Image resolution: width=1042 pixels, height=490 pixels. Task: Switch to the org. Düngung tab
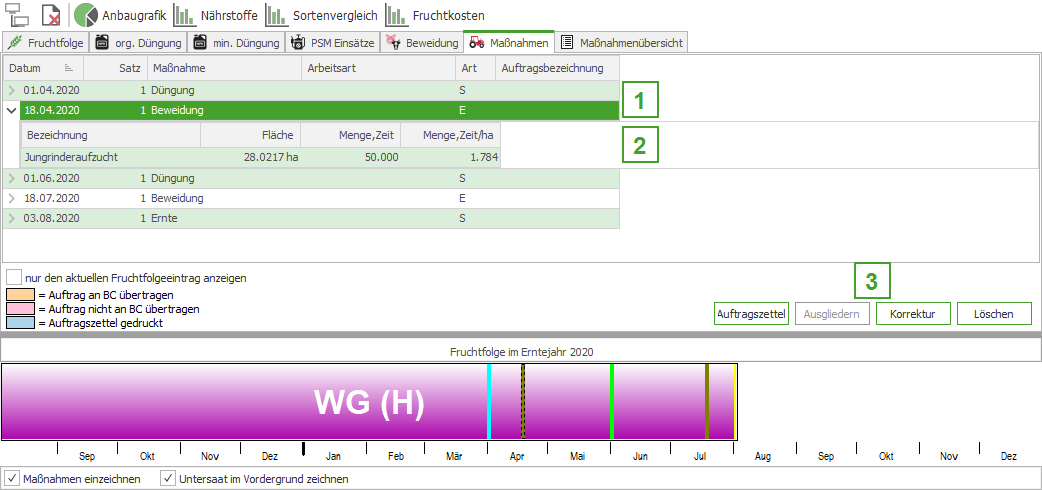pos(137,42)
